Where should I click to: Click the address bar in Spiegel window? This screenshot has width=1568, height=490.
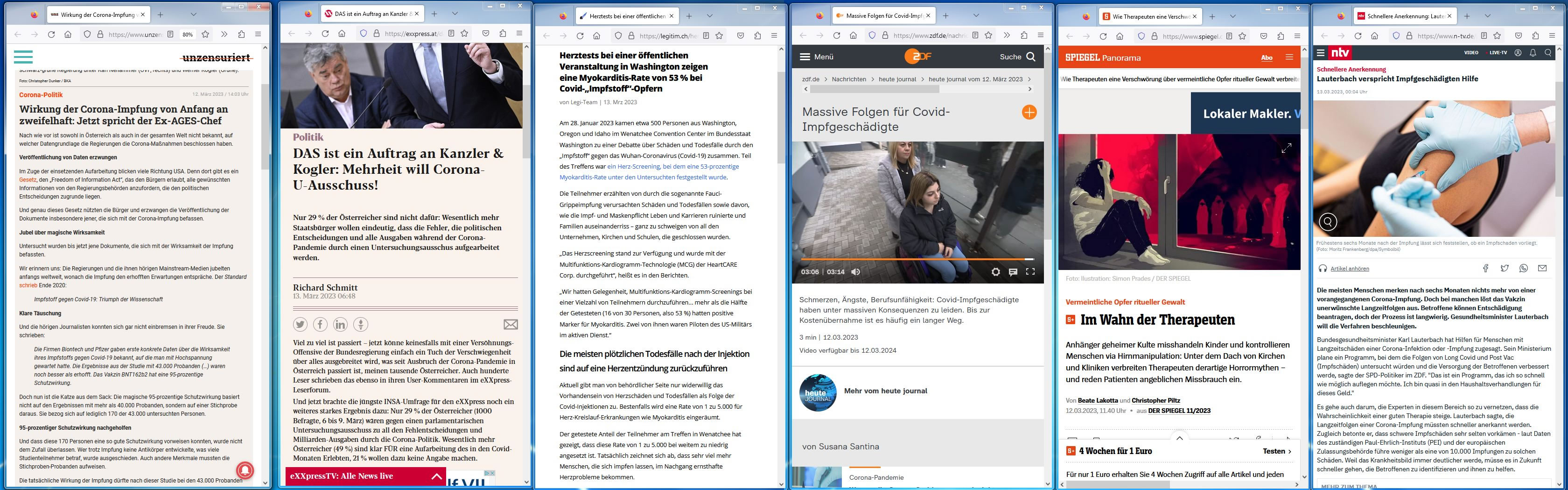[1190, 36]
